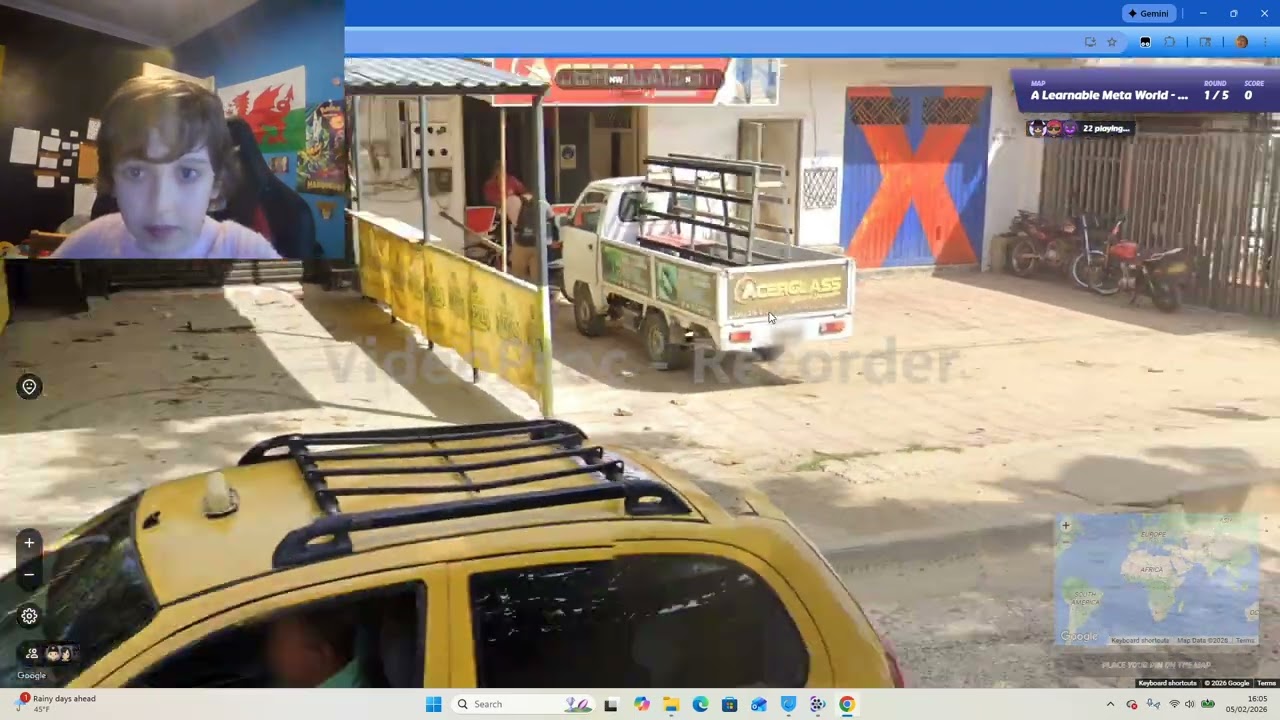Open Chrome's media/tab control icon
This screenshot has height=720, width=1280.
(1205, 42)
